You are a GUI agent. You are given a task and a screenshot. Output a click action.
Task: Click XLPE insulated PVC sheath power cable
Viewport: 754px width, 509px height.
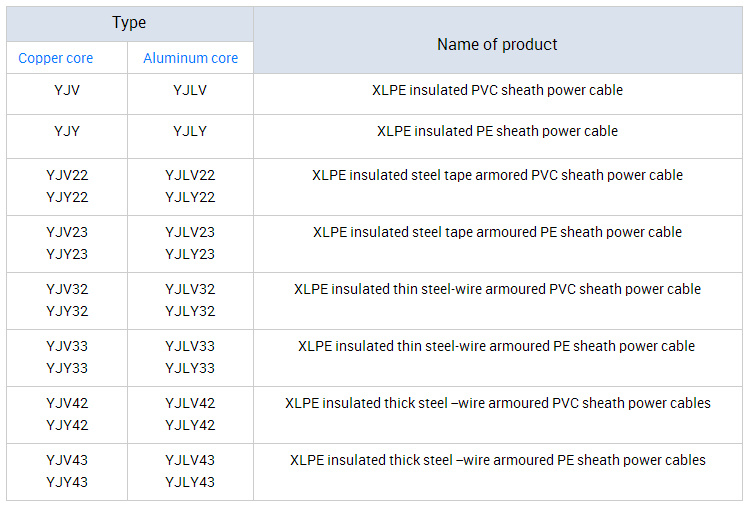tap(497, 90)
